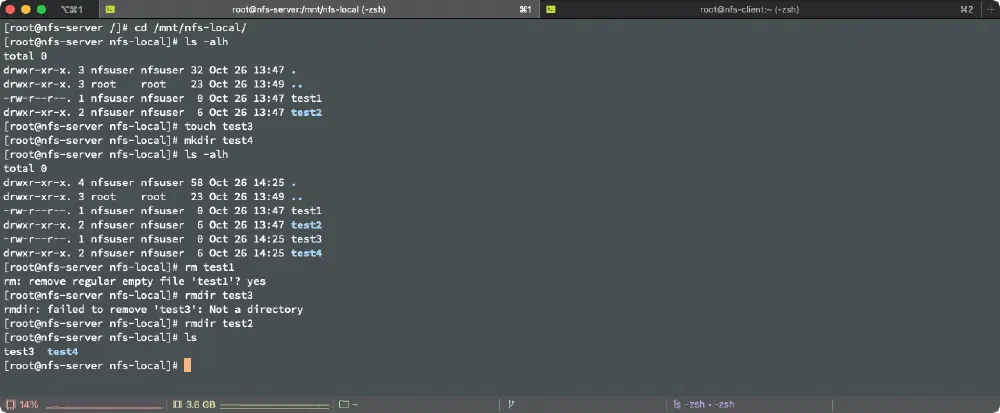
Task: Click the 'remove regular empty file' prompt line
Action: click(x=135, y=281)
